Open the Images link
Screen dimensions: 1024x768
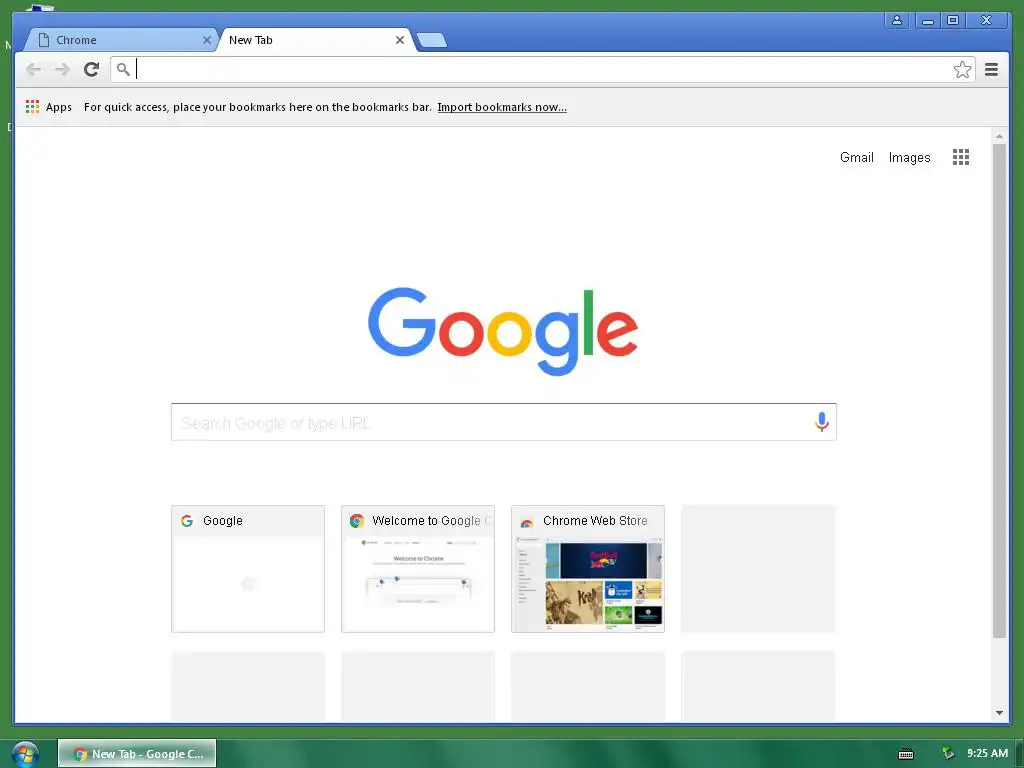click(x=909, y=157)
